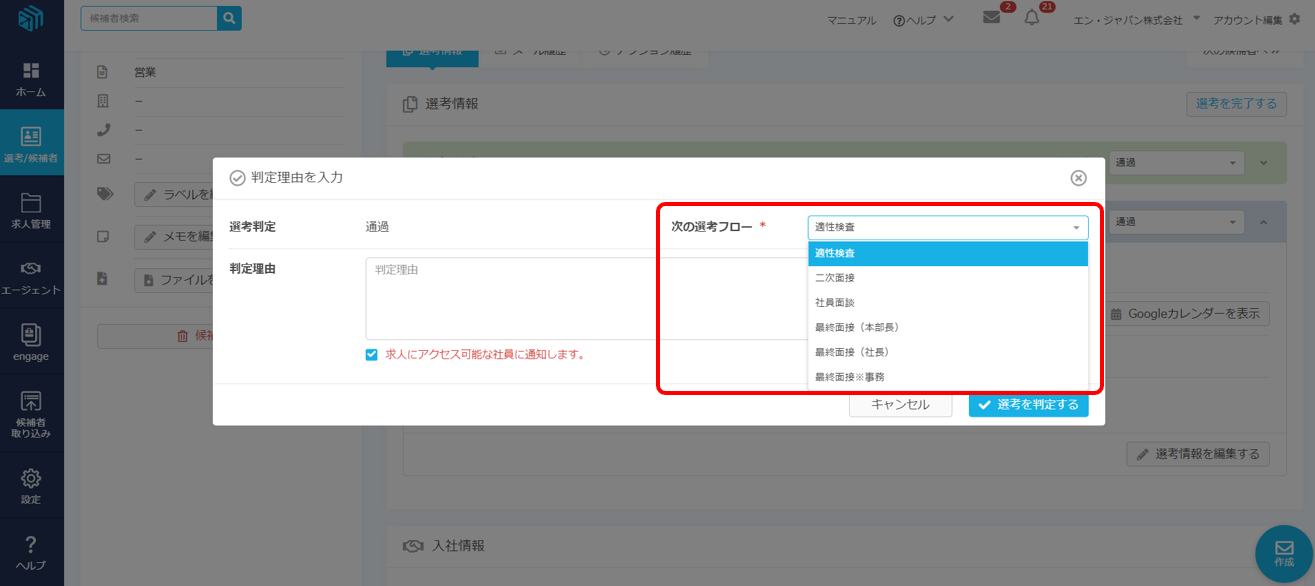Expand the 次の選考フロー dropdown box
The height and width of the screenshot is (586, 1315).
(947, 227)
